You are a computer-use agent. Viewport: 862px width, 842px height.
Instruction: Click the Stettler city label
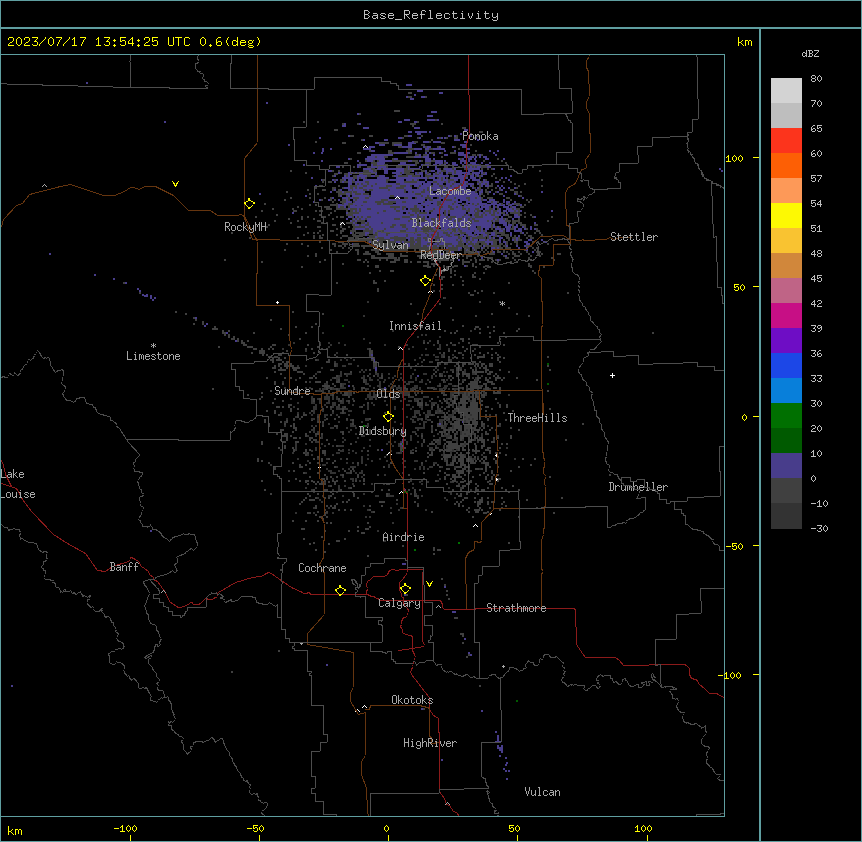click(x=634, y=237)
